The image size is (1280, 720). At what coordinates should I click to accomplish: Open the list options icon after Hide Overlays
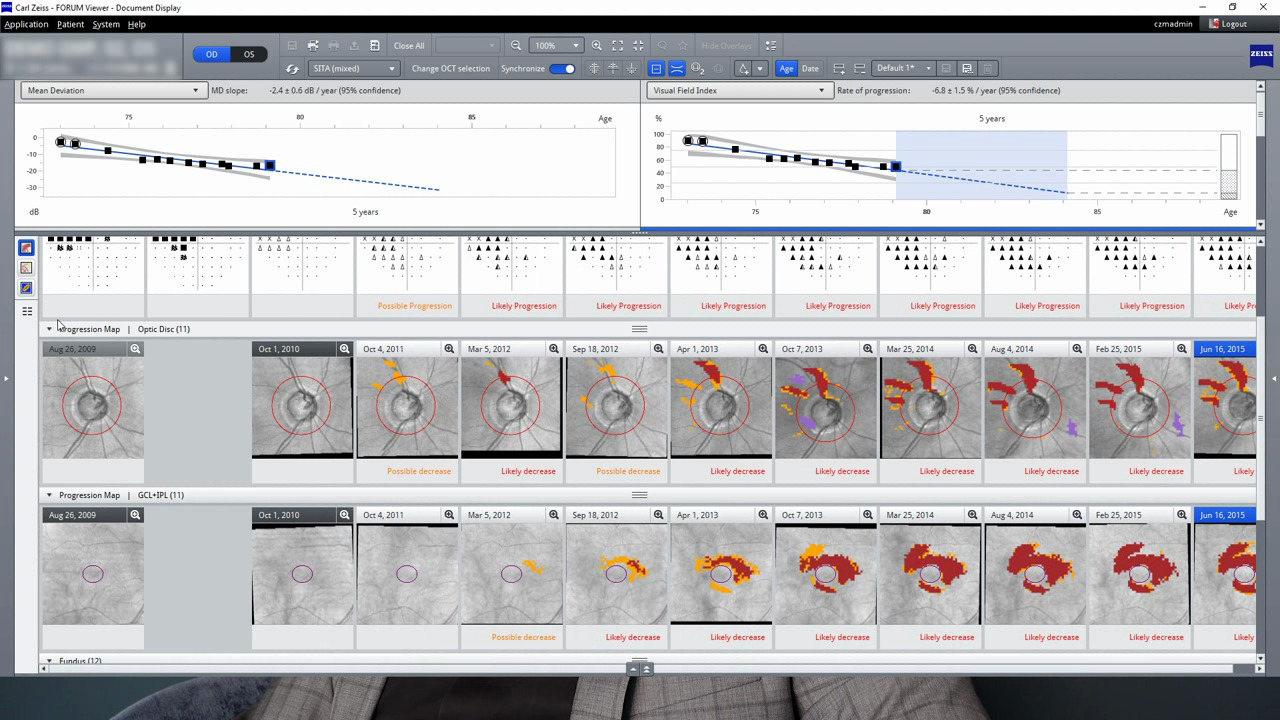click(x=770, y=46)
